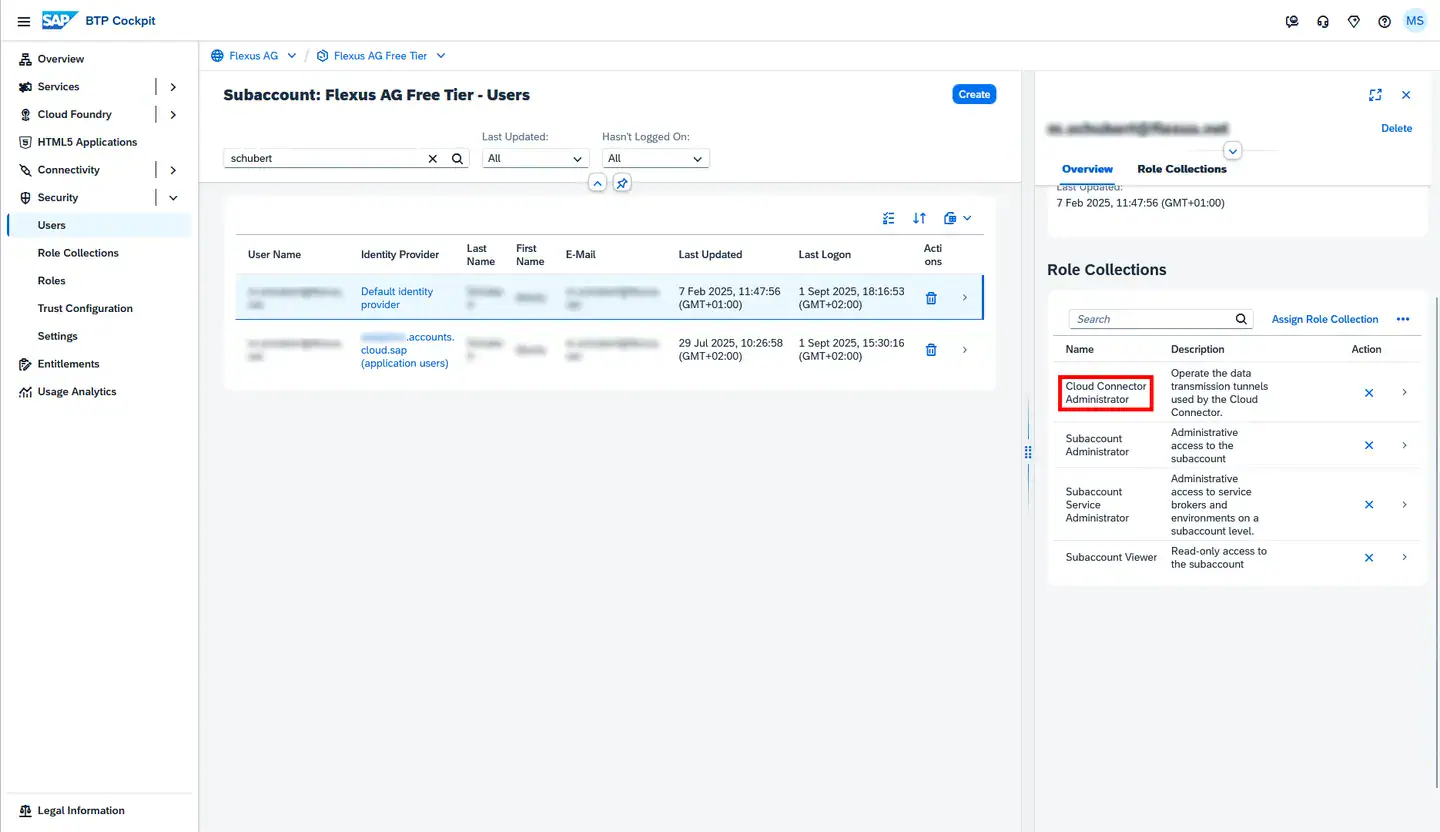Switch to the Role Collections tab

point(1181,169)
